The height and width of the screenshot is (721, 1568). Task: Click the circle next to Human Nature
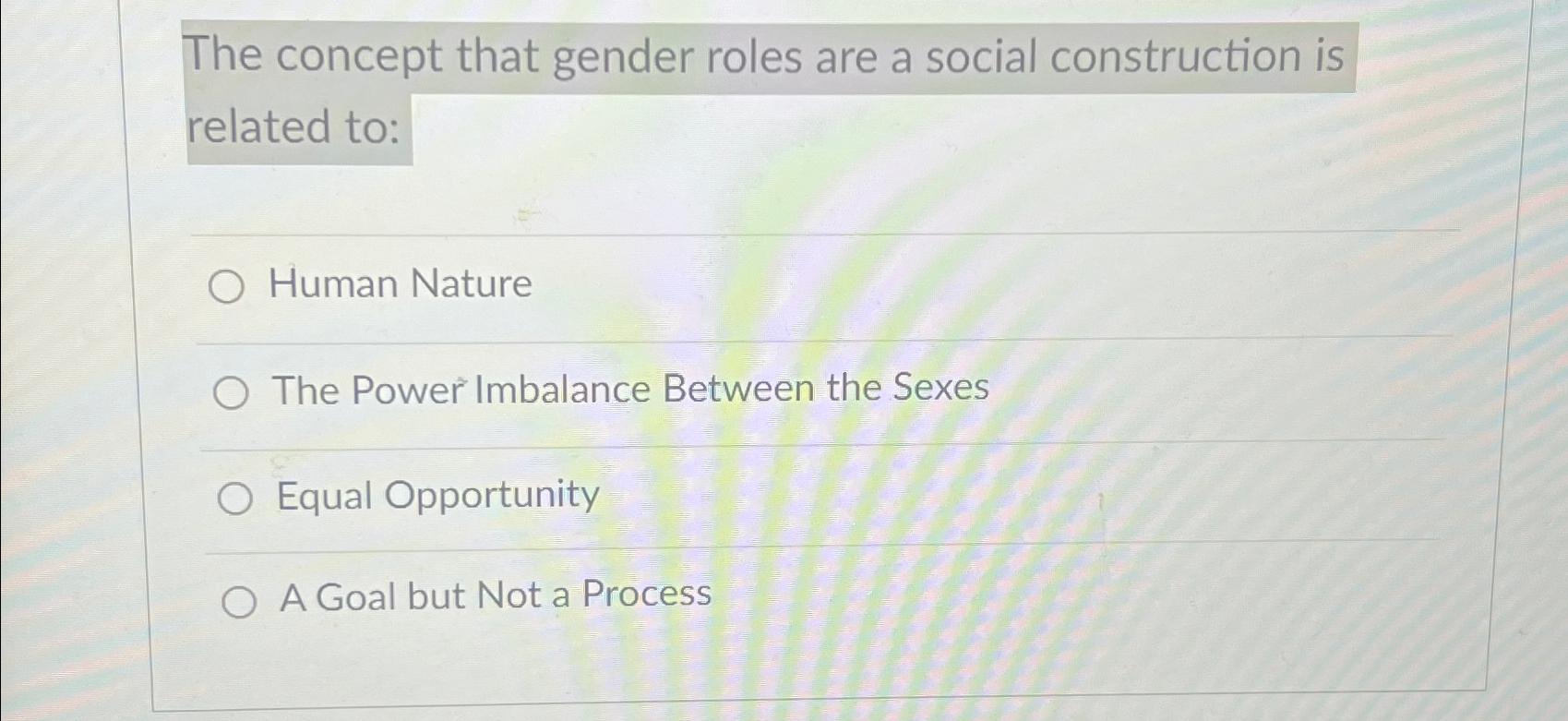click(x=229, y=287)
